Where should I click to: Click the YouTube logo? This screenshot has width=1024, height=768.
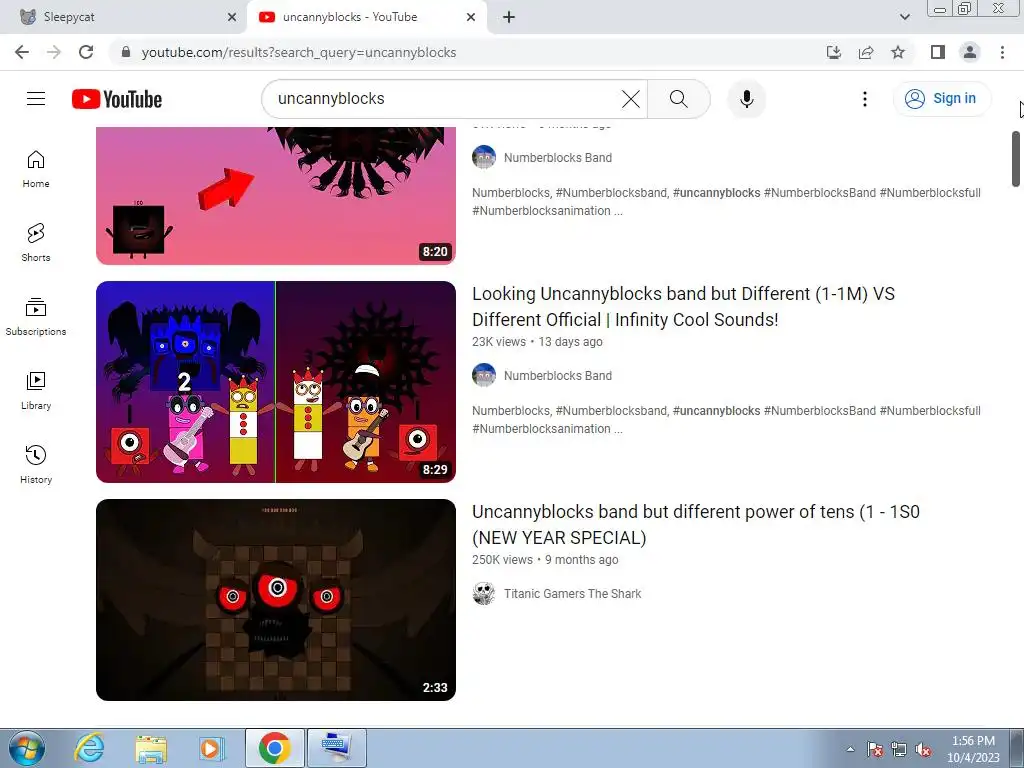point(117,99)
